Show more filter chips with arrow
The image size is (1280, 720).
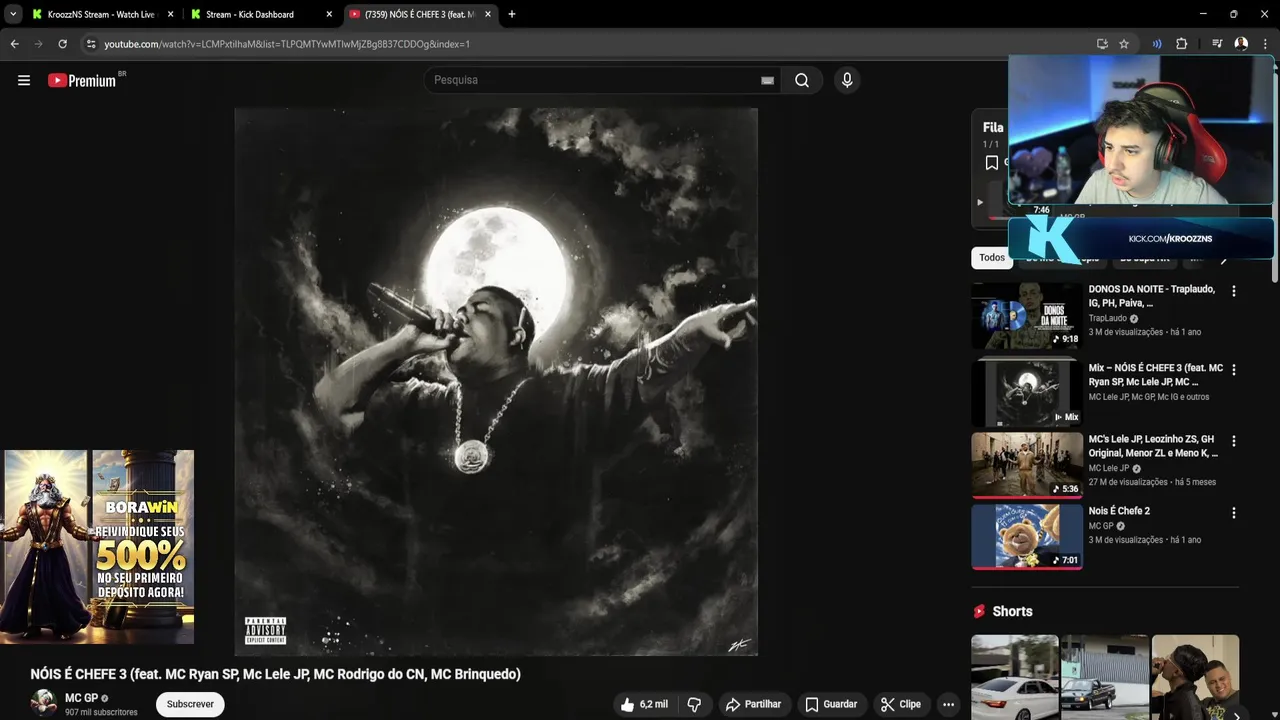(x=1223, y=258)
